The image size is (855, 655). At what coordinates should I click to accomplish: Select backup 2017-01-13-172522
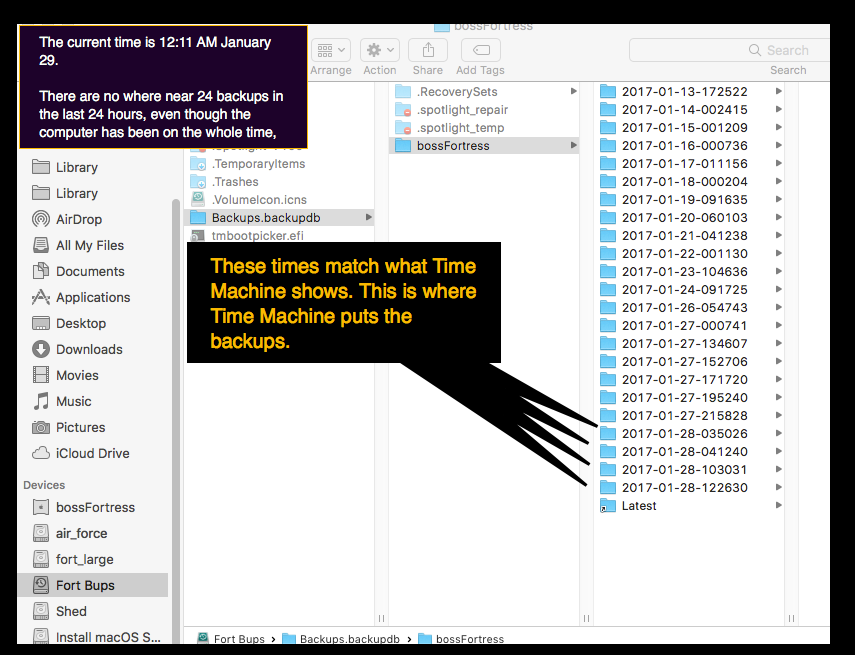click(x=690, y=92)
